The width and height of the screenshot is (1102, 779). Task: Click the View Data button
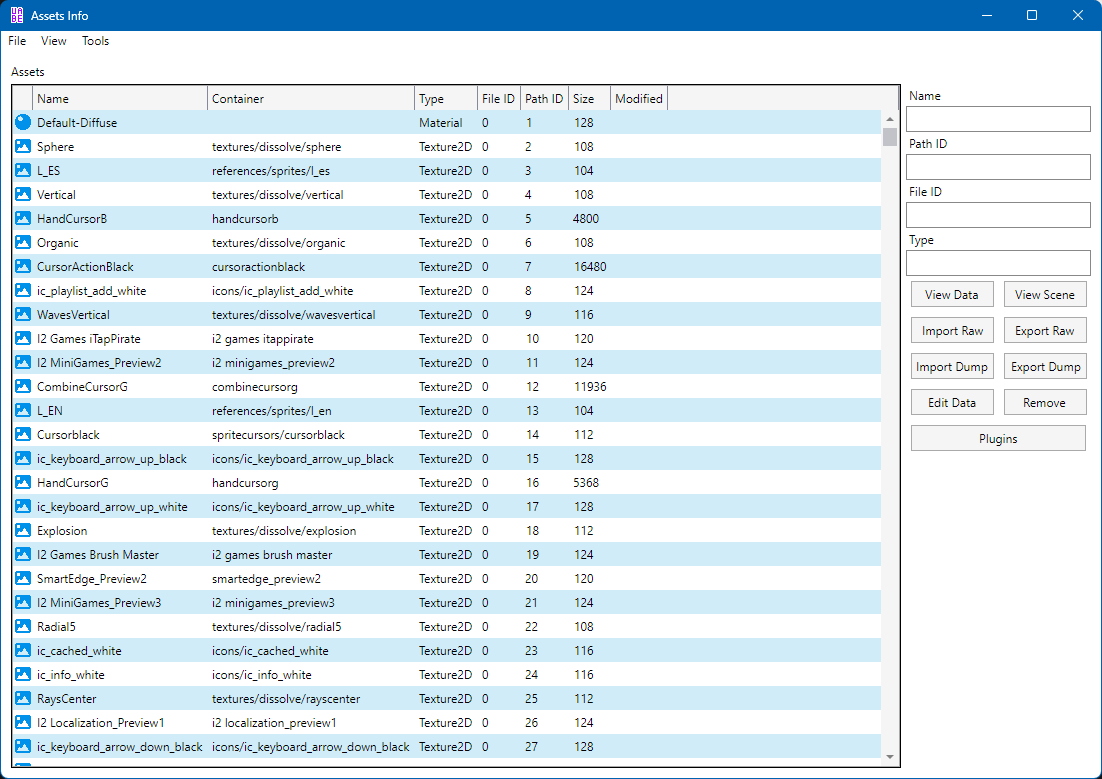[x=952, y=295]
